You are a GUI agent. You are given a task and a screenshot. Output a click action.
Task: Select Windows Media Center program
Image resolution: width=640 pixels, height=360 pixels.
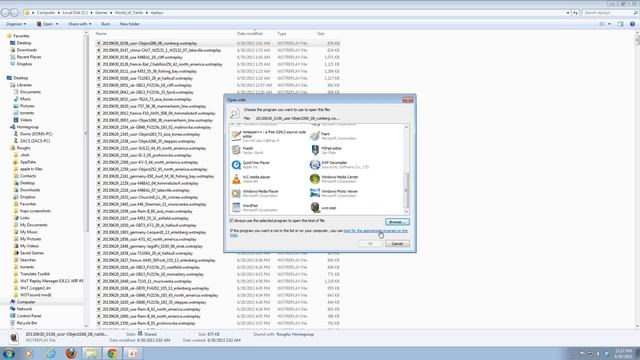(334, 179)
